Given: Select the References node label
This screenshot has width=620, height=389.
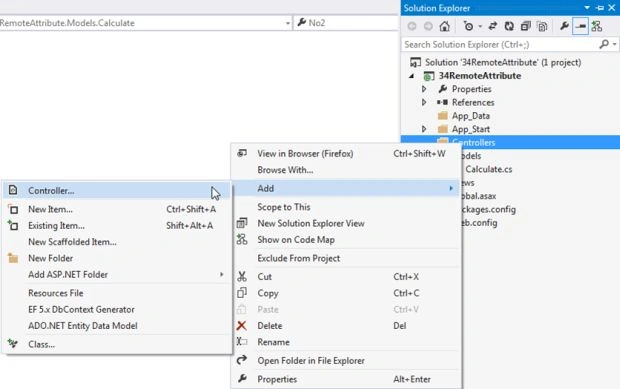Looking at the screenshot, I should point(473,102).
